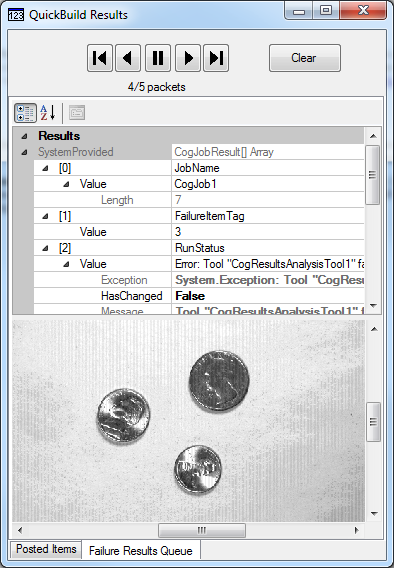This screenshot has height=568, width=394.
Task: Step forward to next packet
Action: (188, 58)
